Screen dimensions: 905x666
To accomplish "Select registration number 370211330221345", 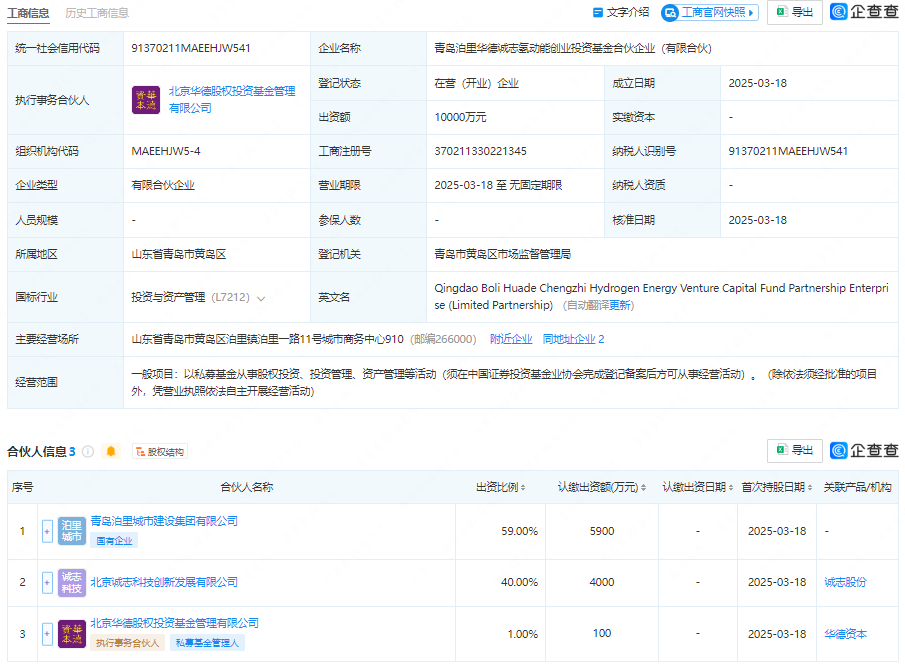I will point(480,151).
